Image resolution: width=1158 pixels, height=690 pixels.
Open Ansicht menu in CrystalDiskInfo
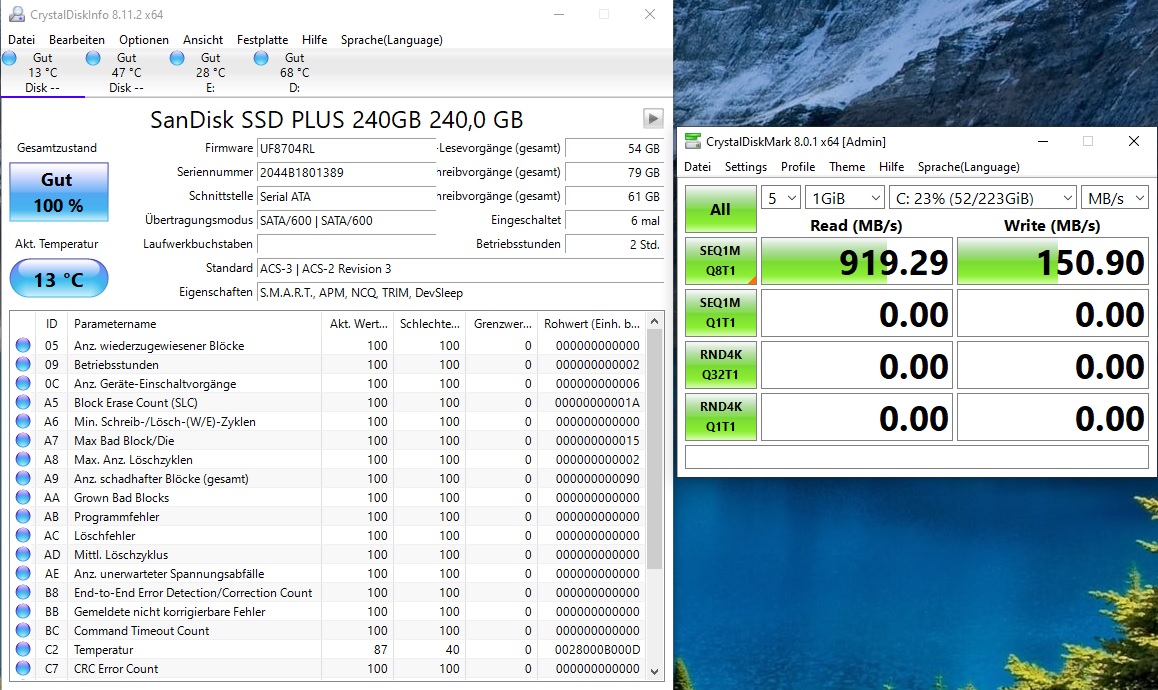tap(203, 40)
